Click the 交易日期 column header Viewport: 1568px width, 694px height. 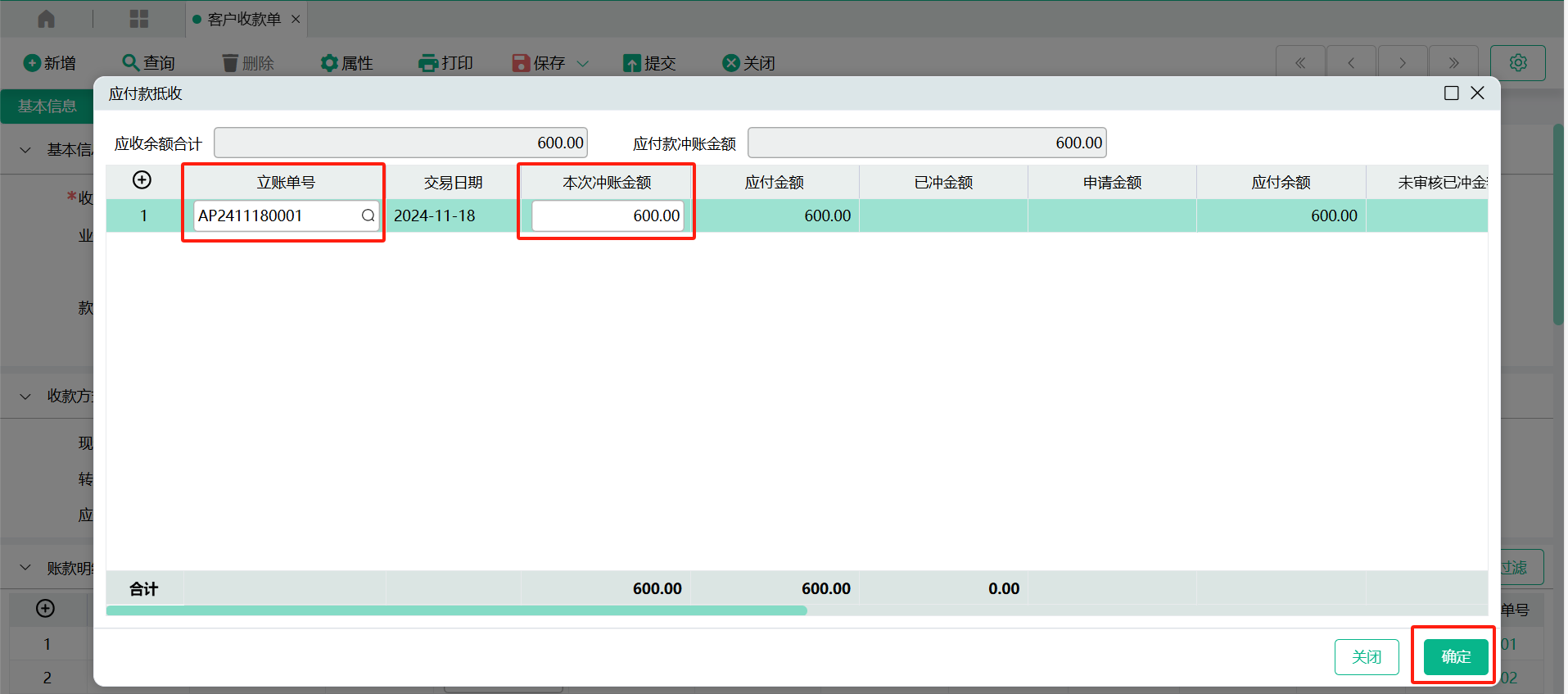click(x=453, y=182)
